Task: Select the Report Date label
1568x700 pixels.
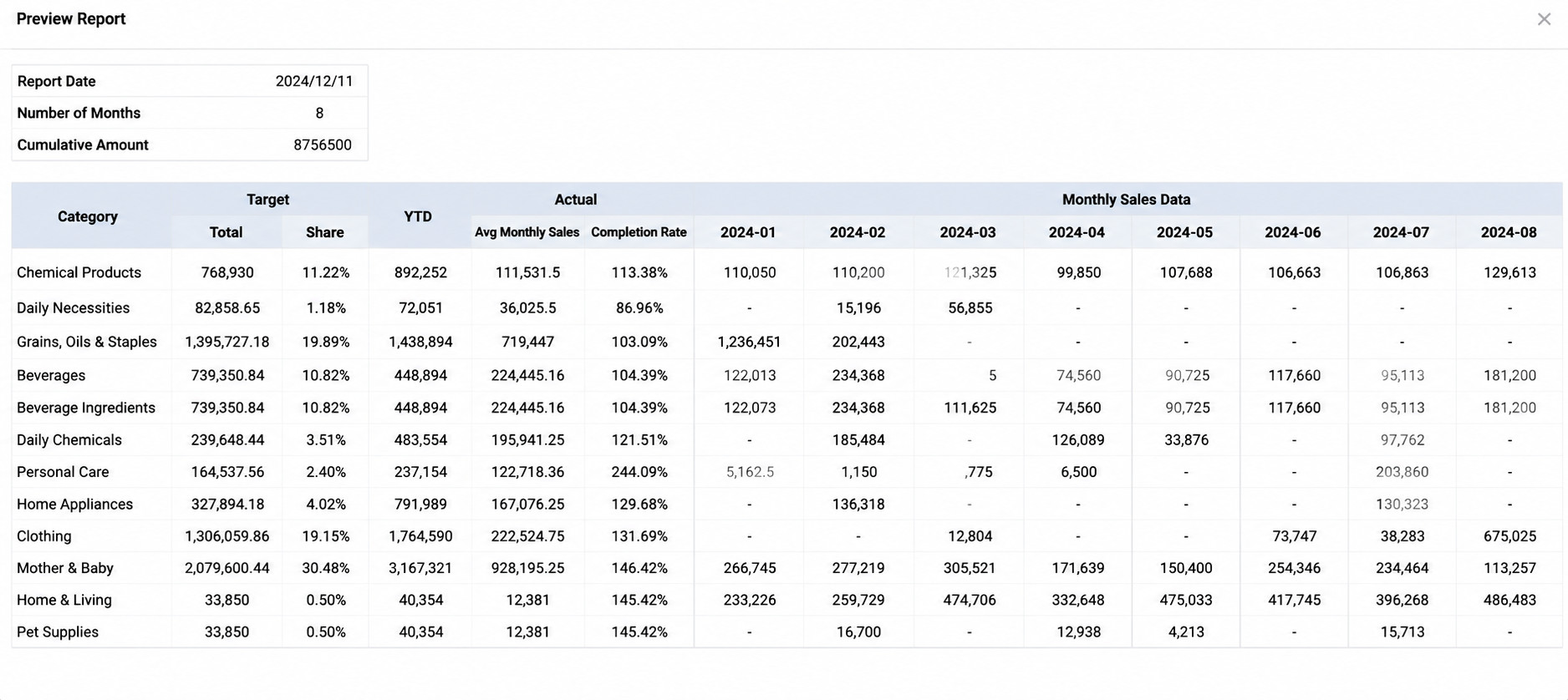Action: (56, 81)
